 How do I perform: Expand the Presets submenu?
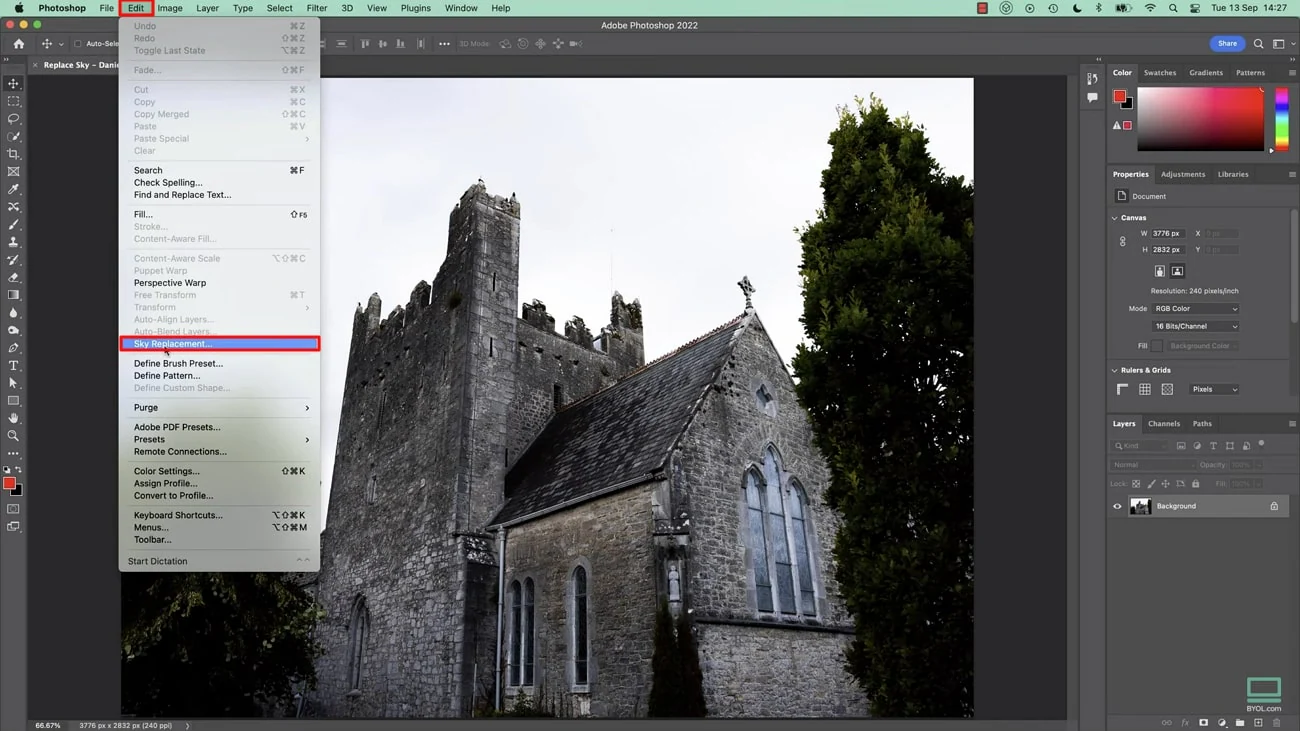tap(219, 440)
